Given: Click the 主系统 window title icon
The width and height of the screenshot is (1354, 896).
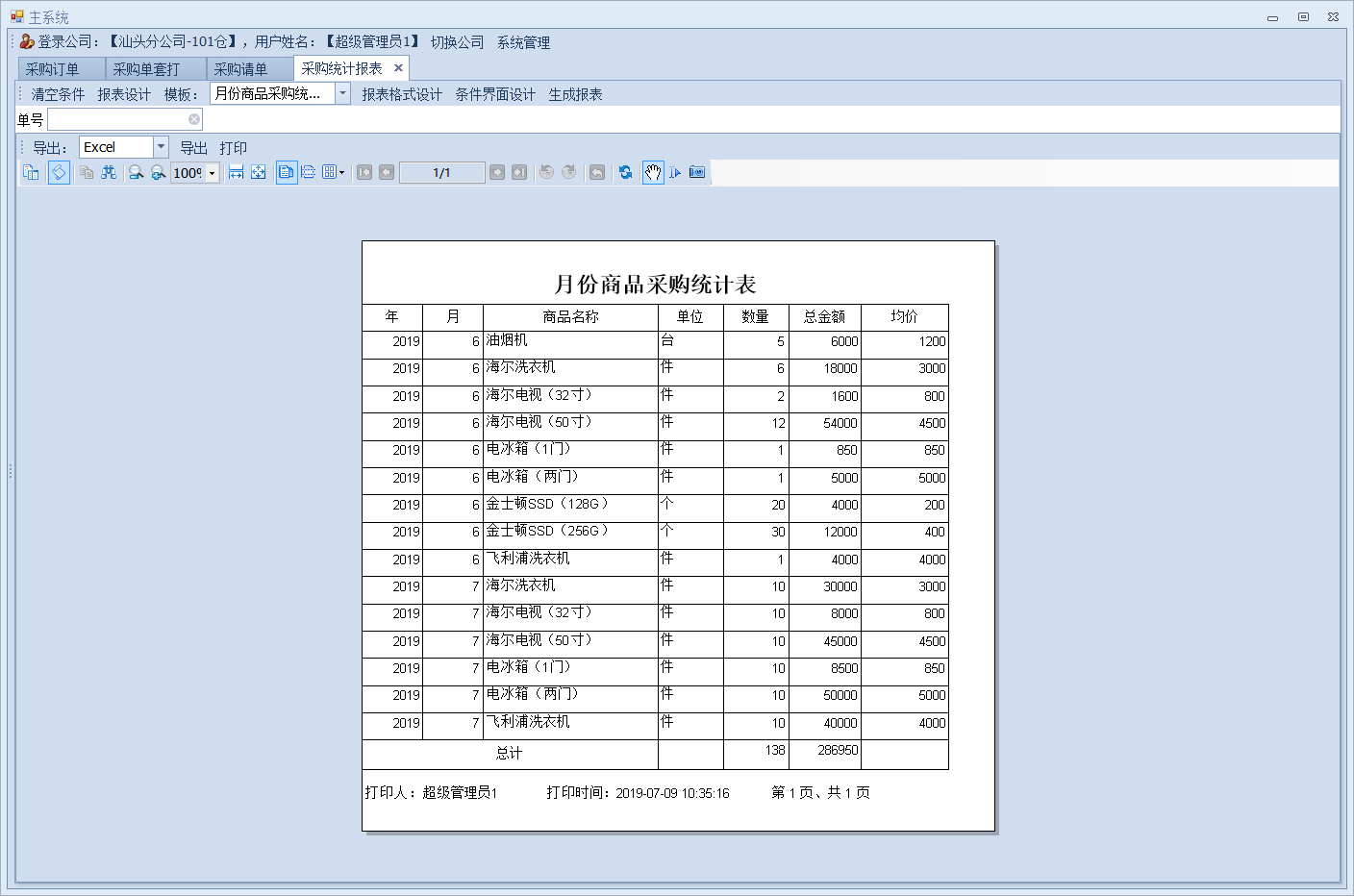Looking at the screenshot, I should pos(16,16).
